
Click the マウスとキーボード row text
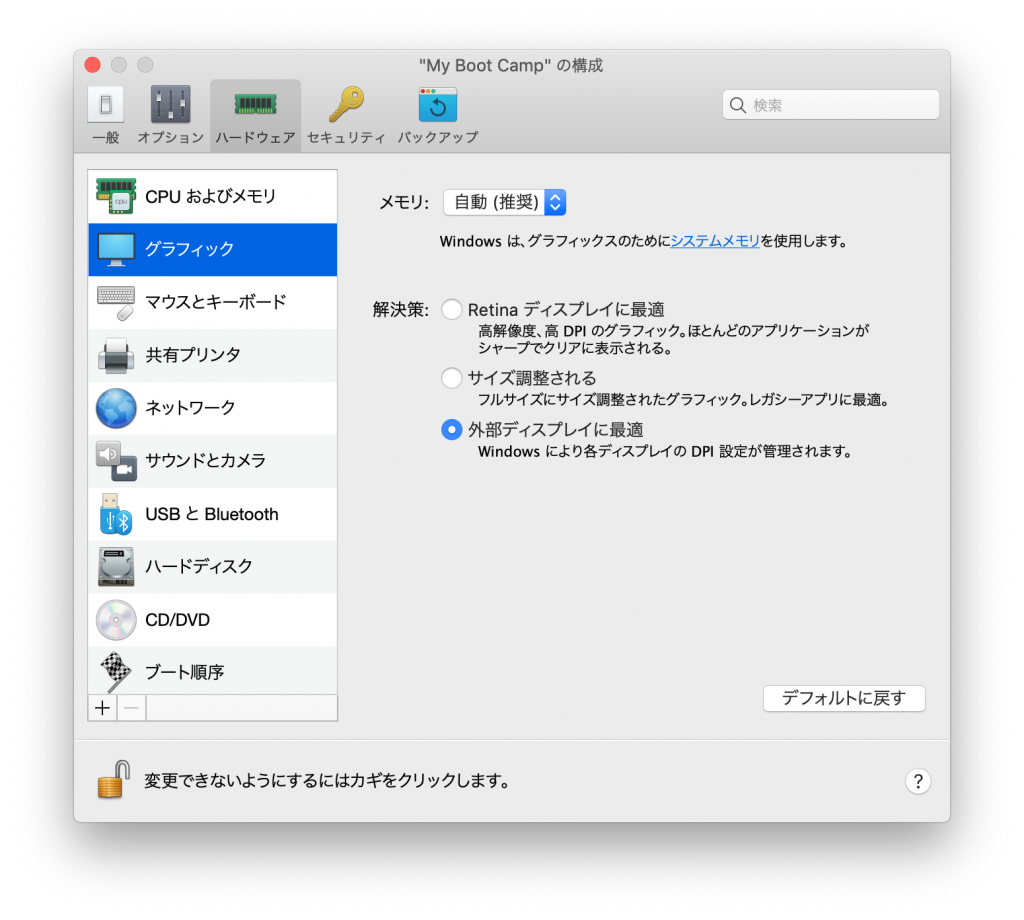pos(216,302)
